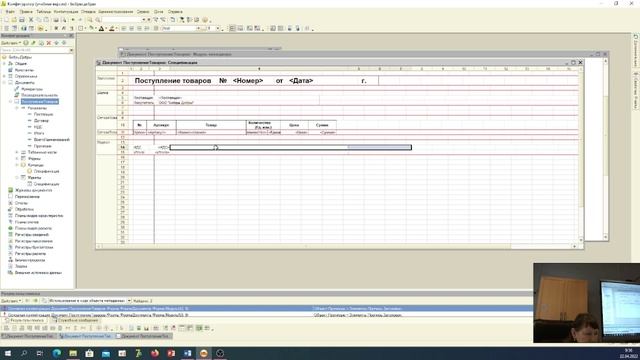Open the font name dropdown

point(198,29)
